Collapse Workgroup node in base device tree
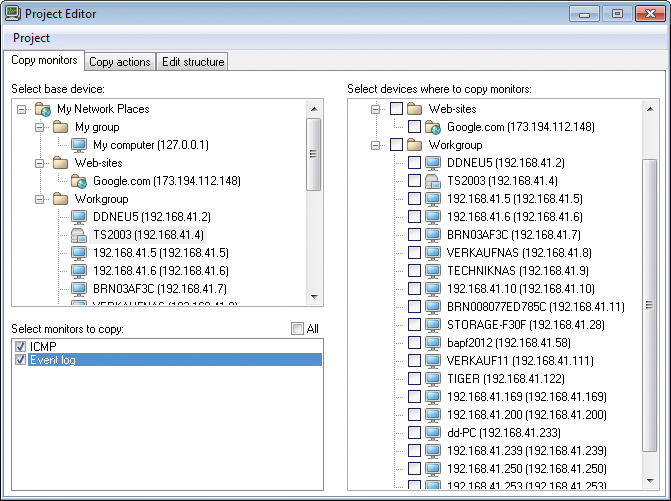 point(39,199)
